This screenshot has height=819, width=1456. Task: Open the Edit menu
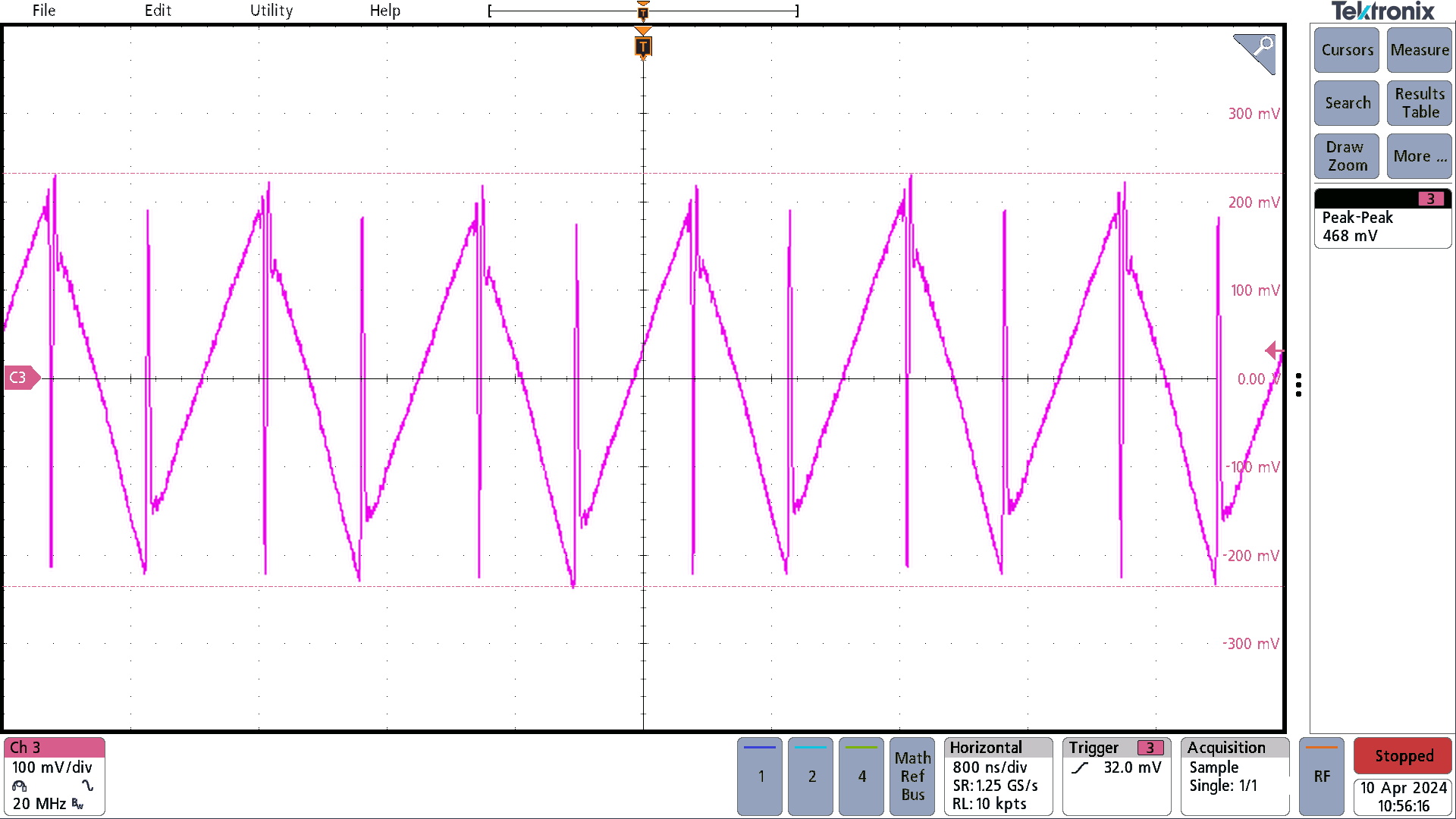click(x=155, y=11)
